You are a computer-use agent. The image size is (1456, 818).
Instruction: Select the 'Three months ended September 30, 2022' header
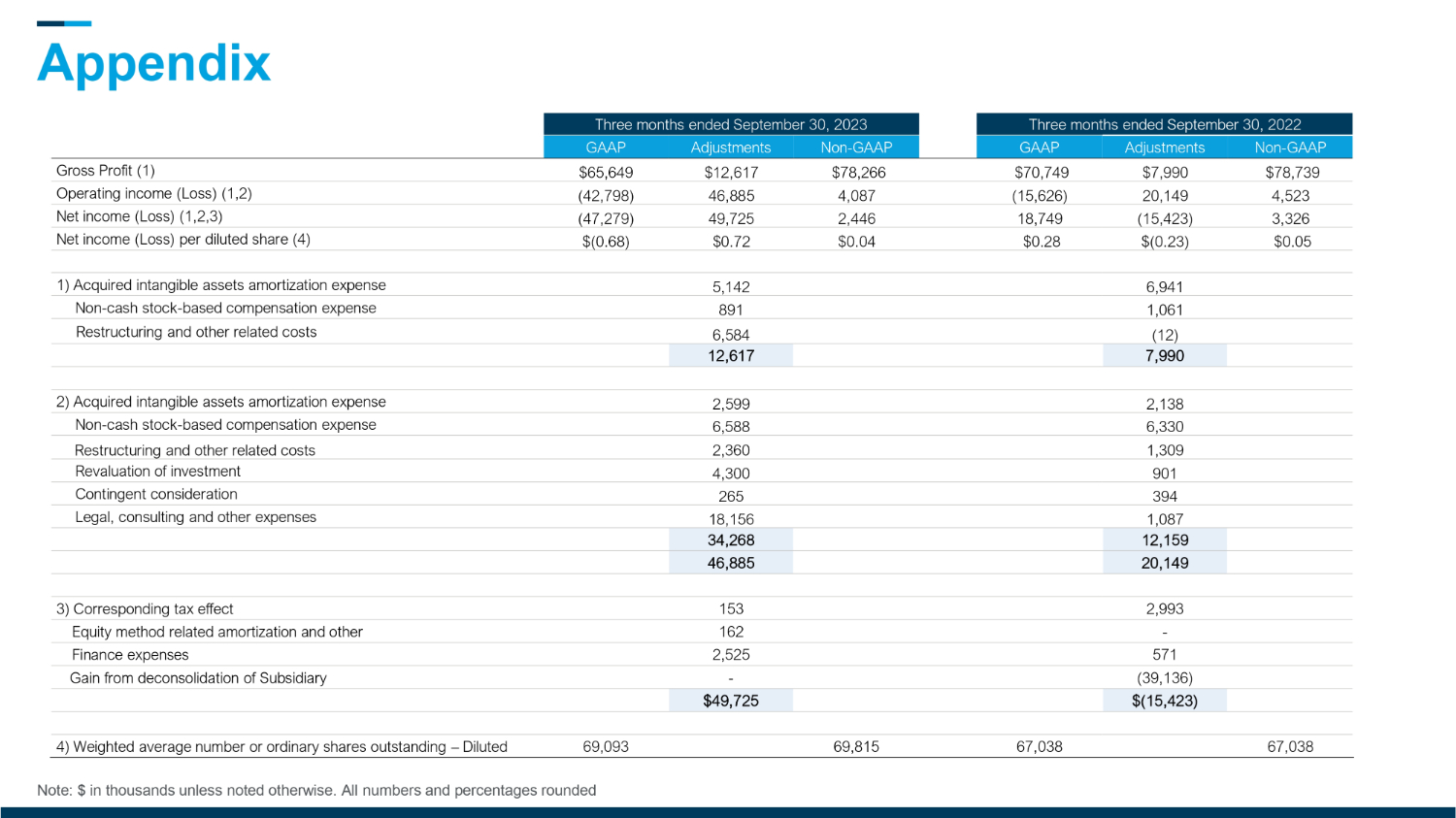[x=1164, y=124]
